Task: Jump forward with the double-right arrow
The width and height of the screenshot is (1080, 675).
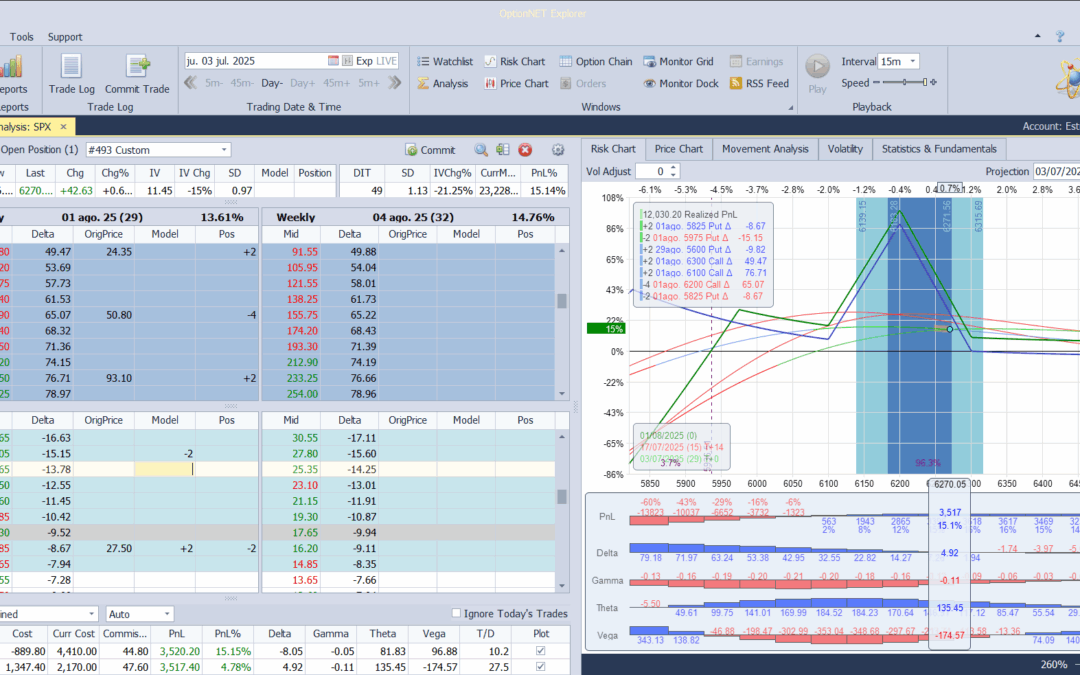Action: coord(395,83)
